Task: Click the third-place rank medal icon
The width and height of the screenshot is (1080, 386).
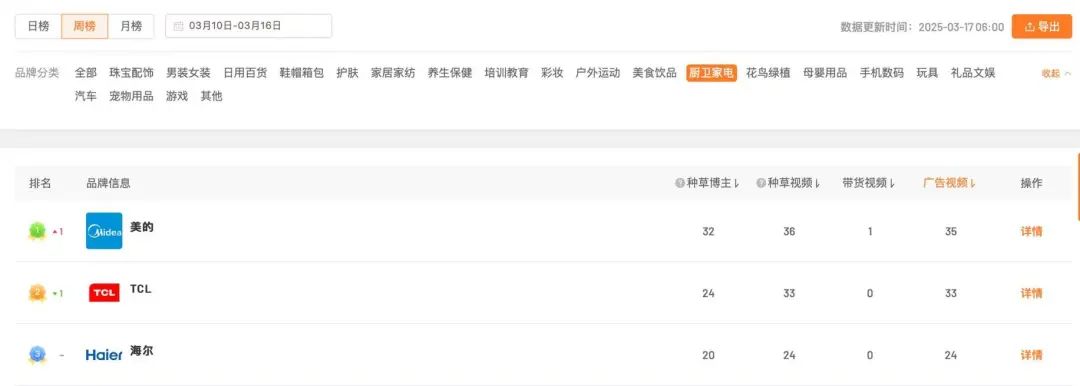Action: 37,355
